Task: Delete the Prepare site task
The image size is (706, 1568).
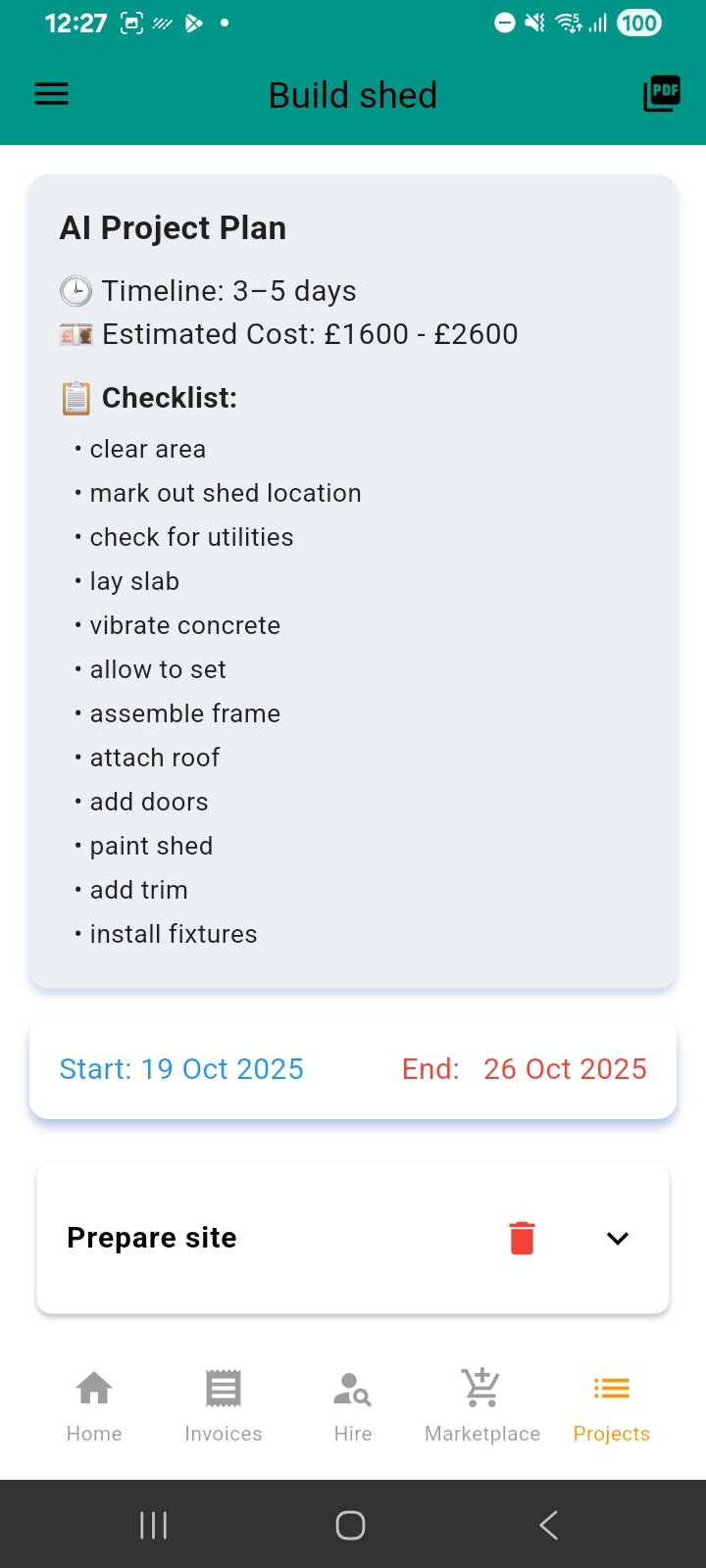Action: click(x=522, y=1238)
